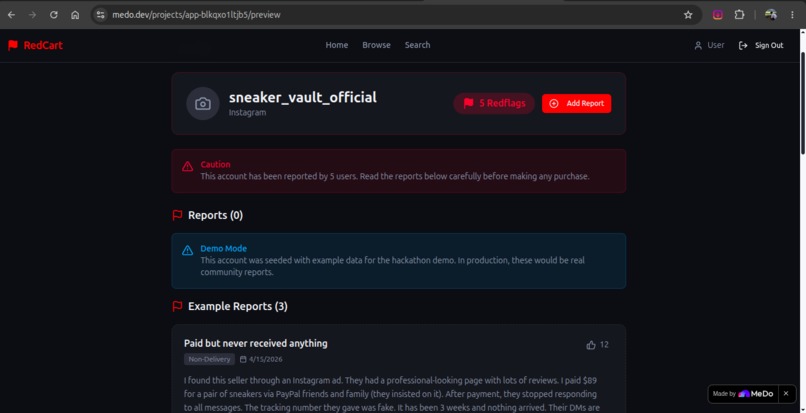Click the flag icon beside Example Reports
Image resolution: width=806 pixels, height=413 pixels.
point(177,307)
